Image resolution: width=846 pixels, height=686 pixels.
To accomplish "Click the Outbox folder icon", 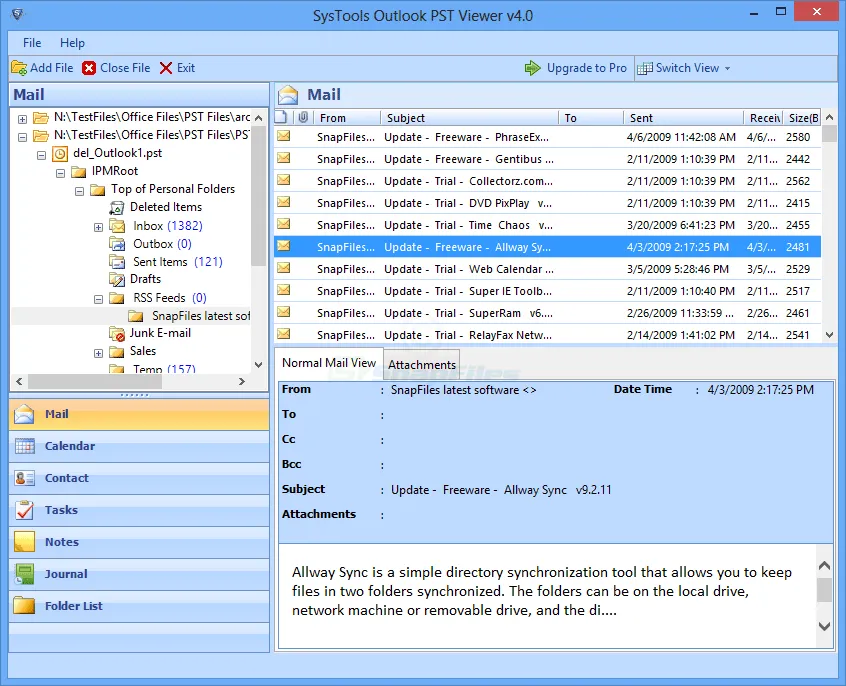I will click(x=117, y=244).
